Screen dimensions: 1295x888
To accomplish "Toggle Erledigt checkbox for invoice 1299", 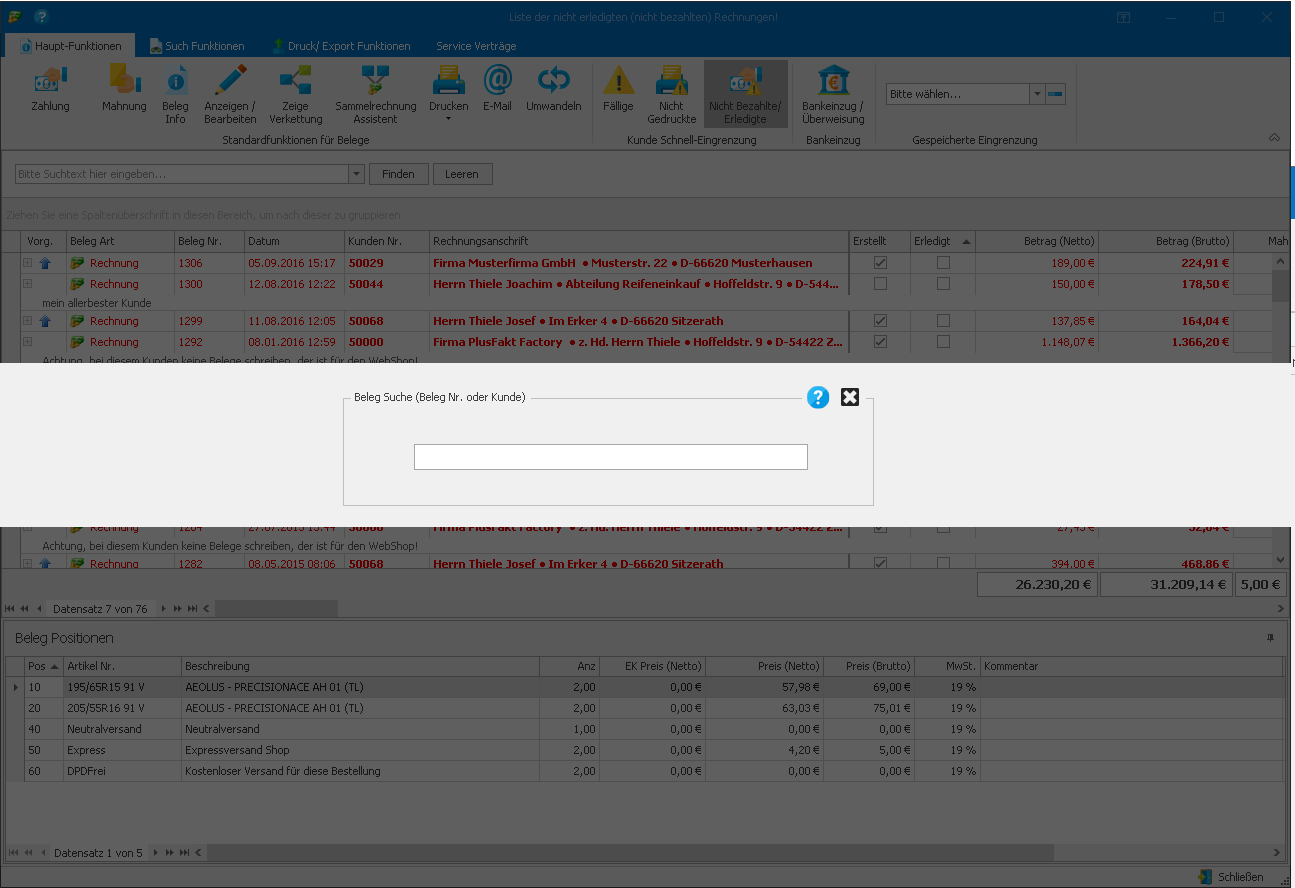I will (943, 321).
